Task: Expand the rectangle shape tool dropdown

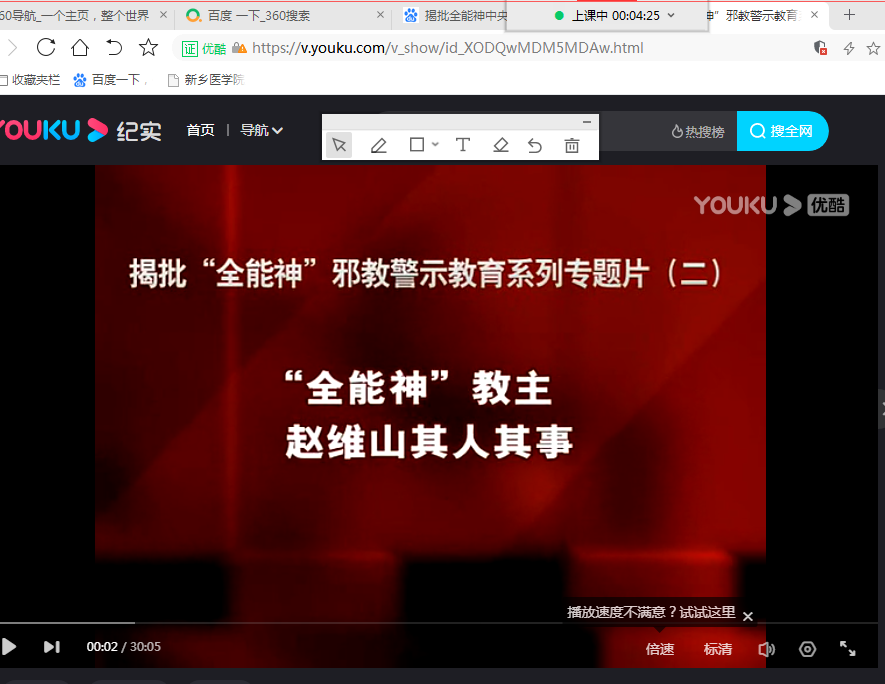Action: tap(435, 145)
